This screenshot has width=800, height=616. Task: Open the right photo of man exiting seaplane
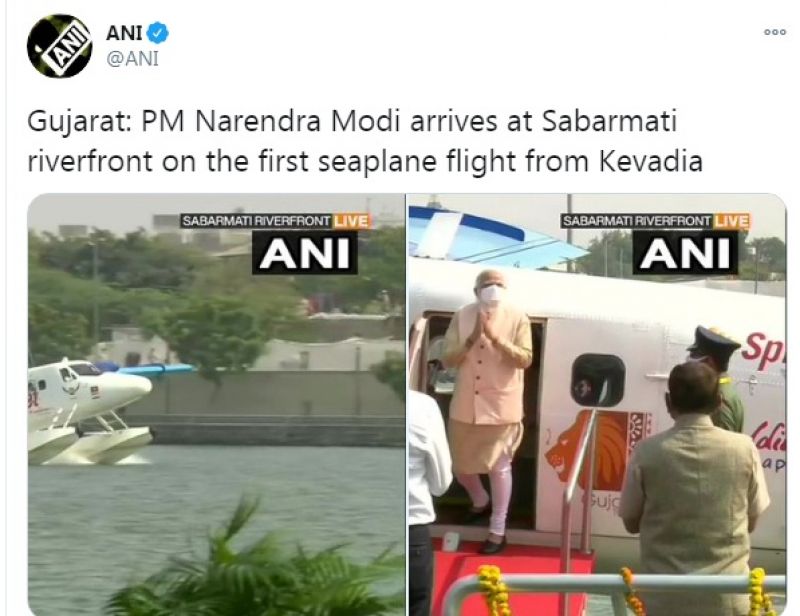pyautogui.click(x=597, y=404)
